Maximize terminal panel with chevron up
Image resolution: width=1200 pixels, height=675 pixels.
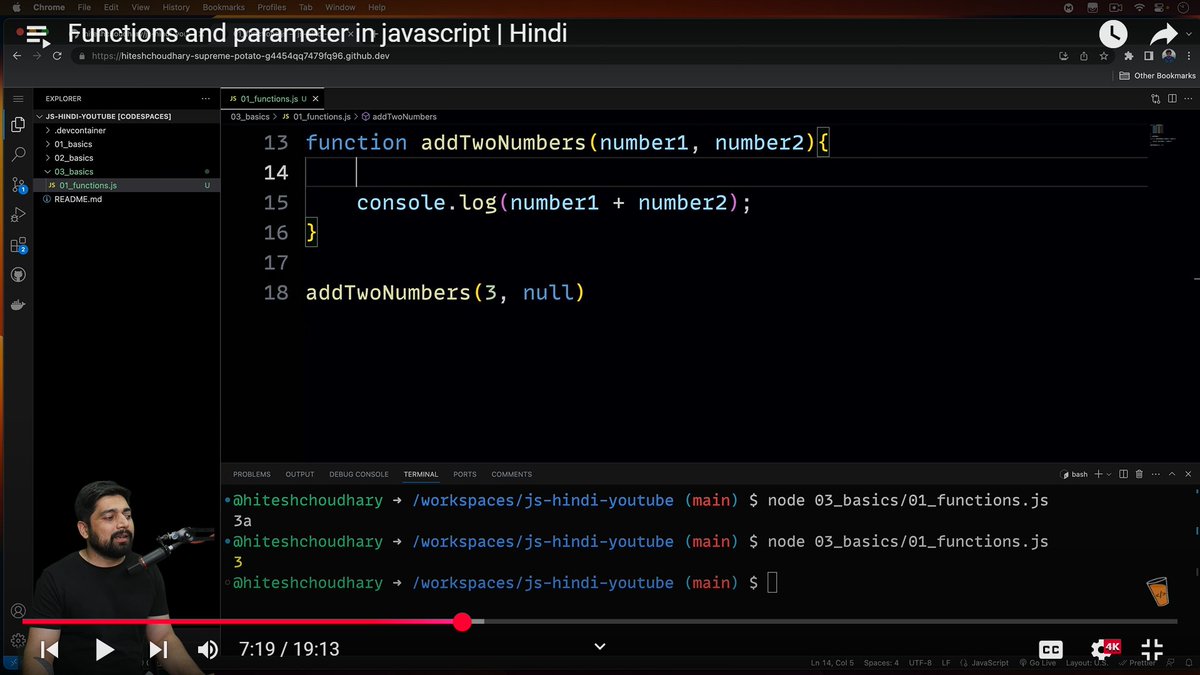coord(1170,474)
